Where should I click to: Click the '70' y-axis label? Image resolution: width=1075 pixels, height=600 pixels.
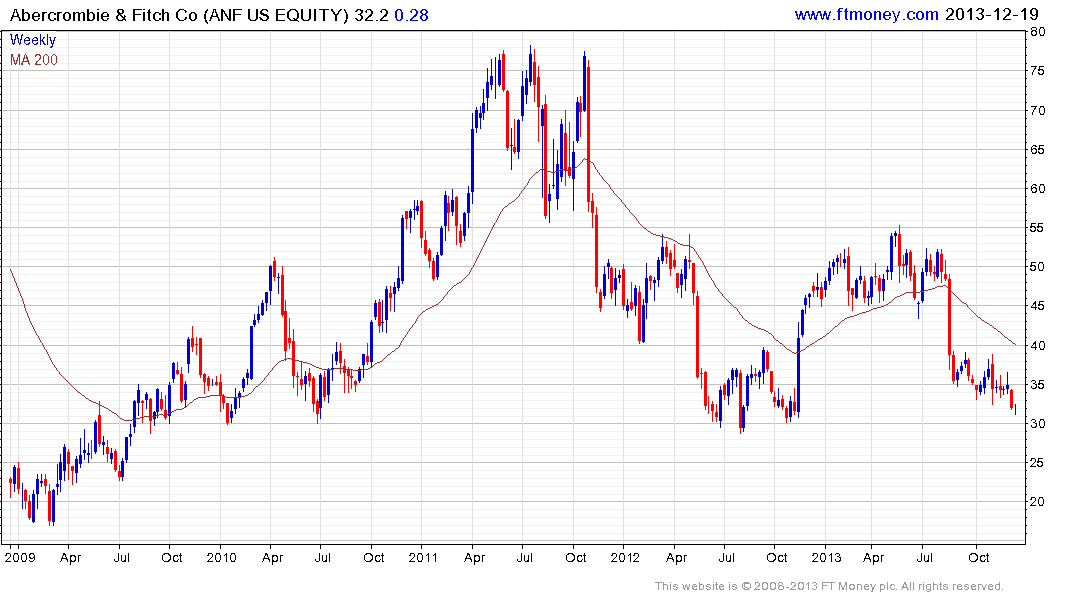point(1037,110)
